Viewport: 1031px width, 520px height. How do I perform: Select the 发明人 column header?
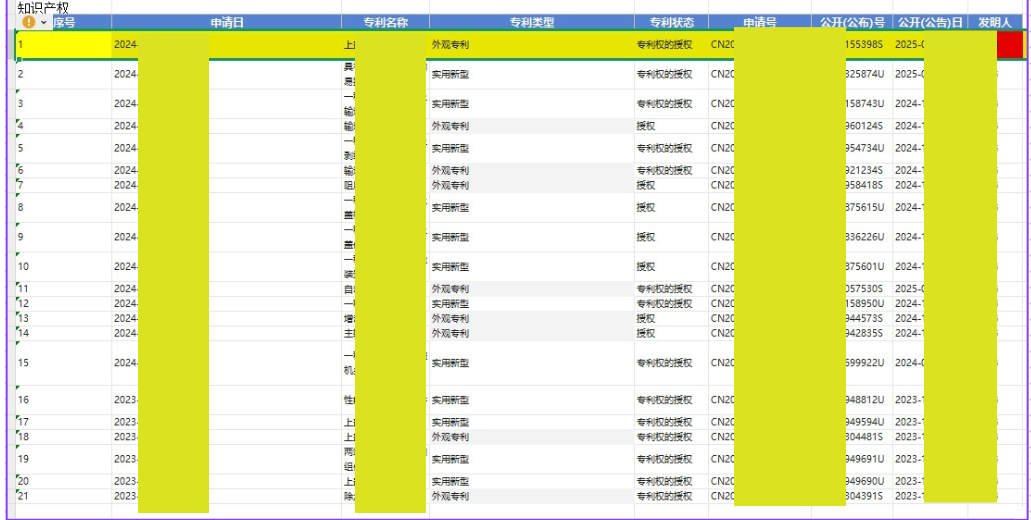tap(994, 22)
